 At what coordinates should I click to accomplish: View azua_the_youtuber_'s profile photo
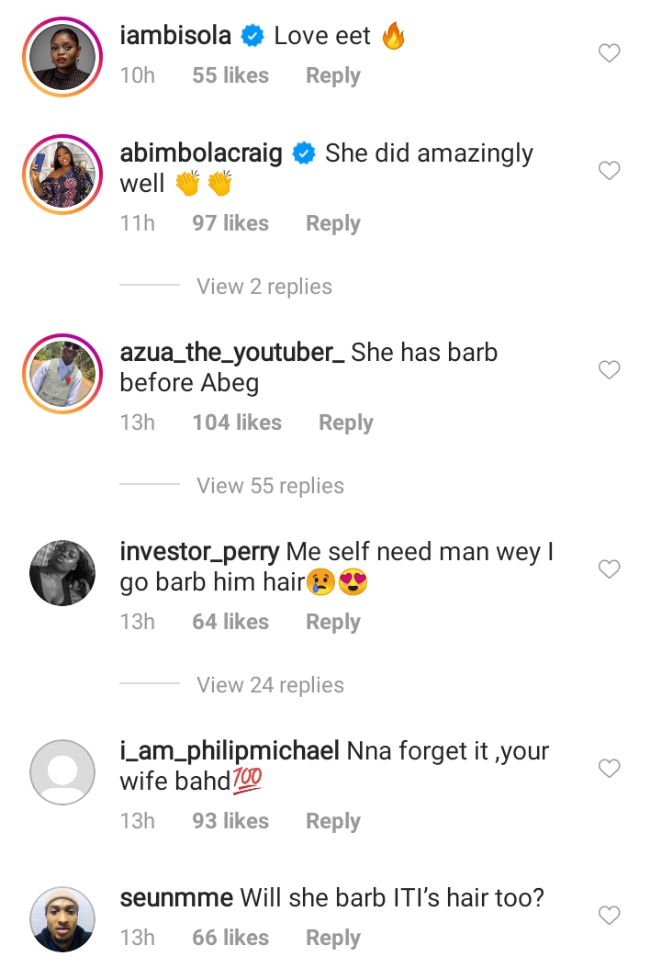click(62, 370)
